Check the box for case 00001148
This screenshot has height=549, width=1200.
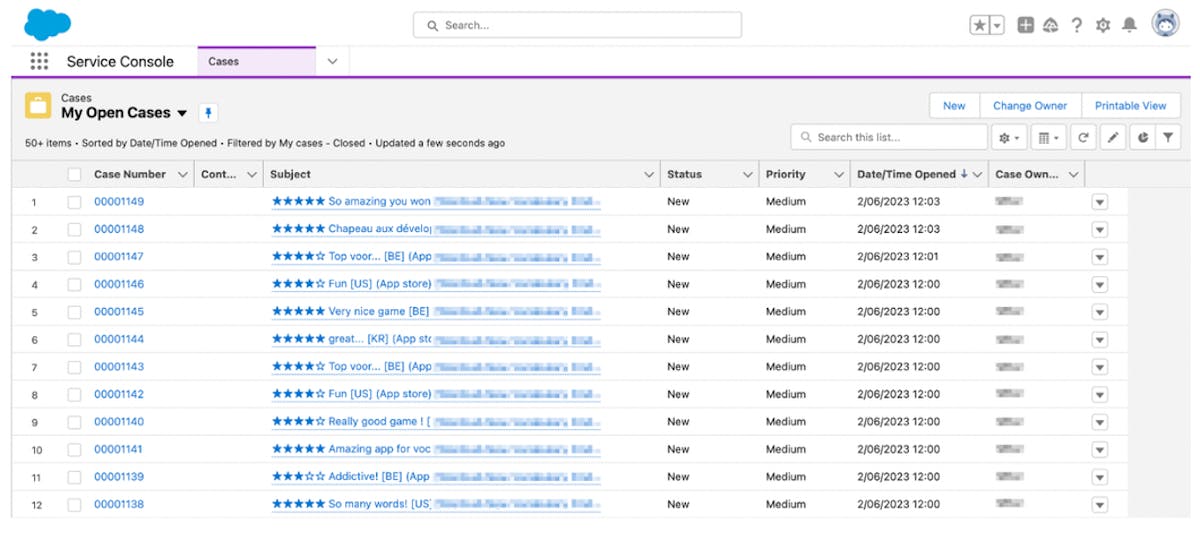[74, 229]
